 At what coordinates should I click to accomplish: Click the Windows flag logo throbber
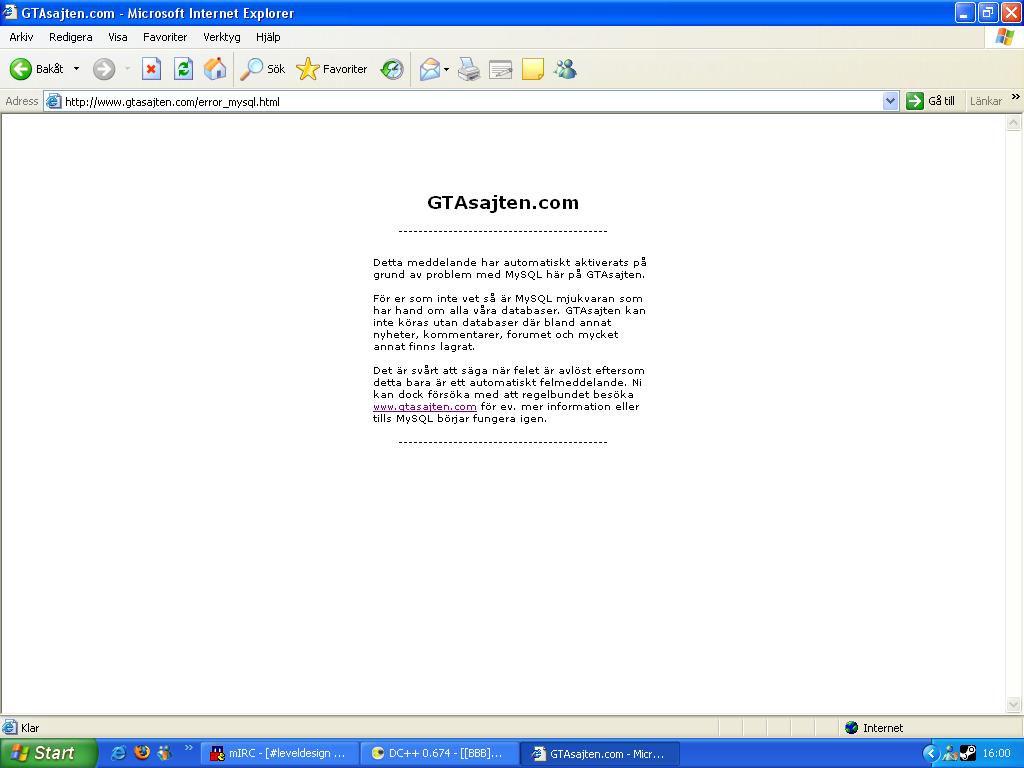click(x=1004, y=37)
